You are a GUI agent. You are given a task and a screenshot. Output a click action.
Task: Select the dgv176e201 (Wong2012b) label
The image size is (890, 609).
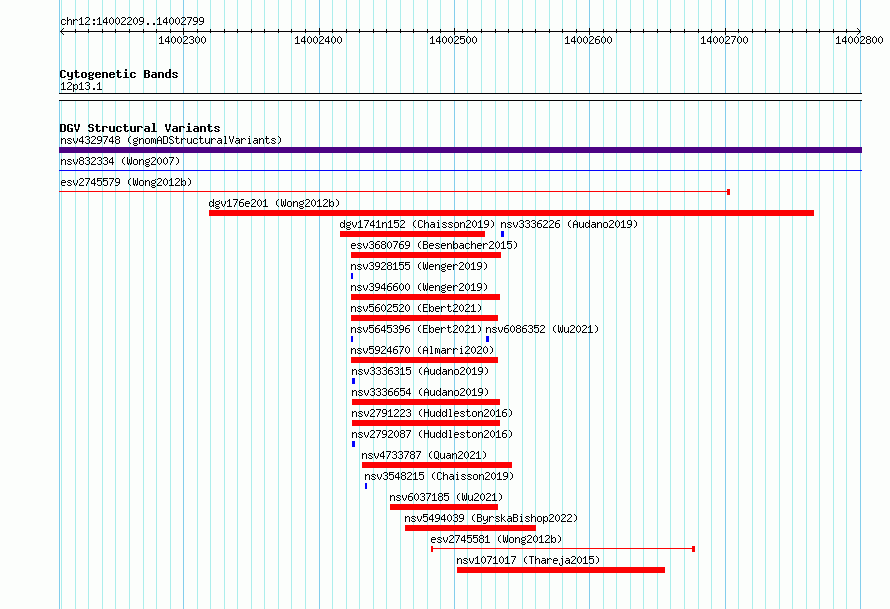pyautogui.click(x=274, y=203)
